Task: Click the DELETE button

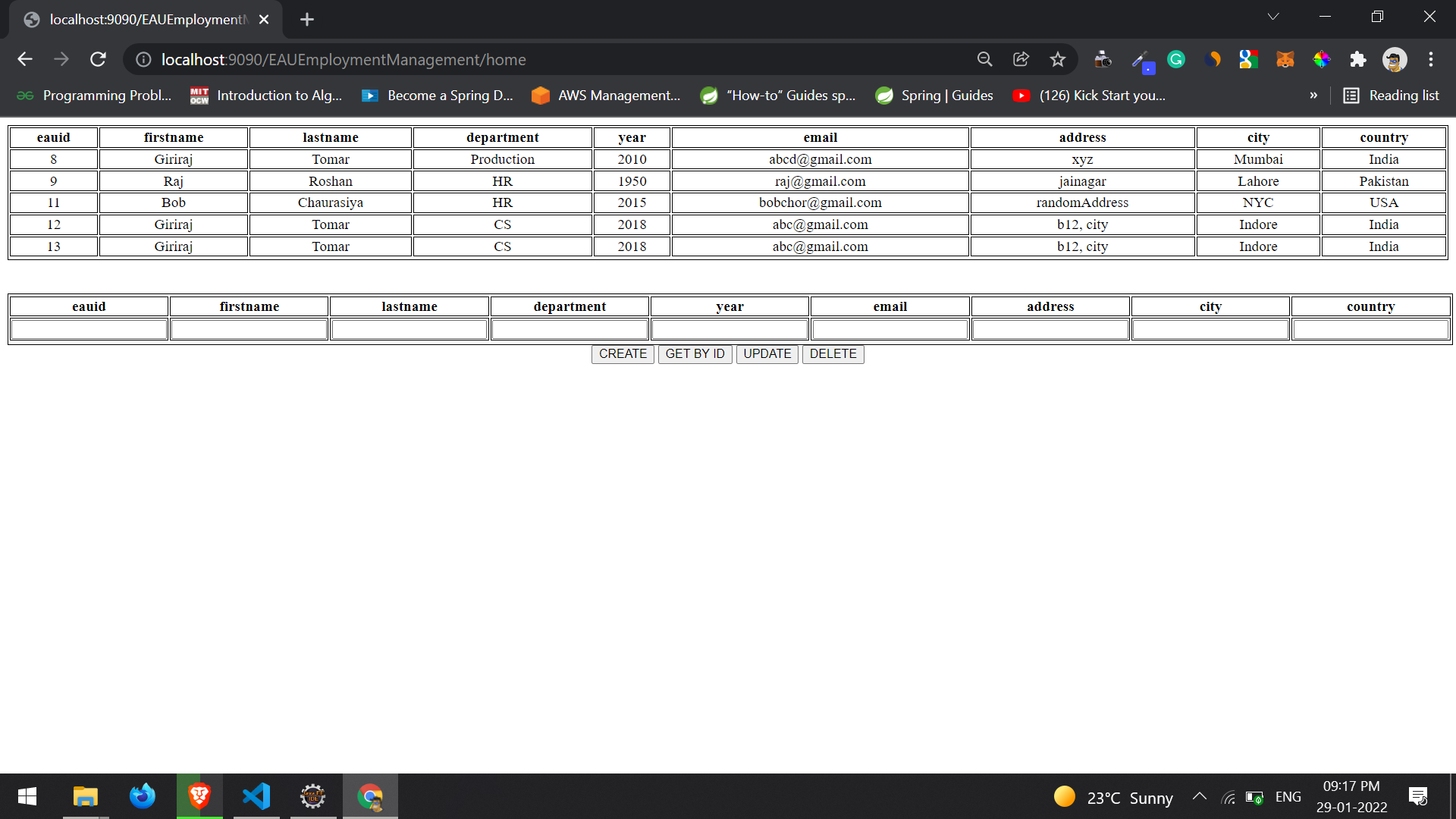Action: point(833,354)
